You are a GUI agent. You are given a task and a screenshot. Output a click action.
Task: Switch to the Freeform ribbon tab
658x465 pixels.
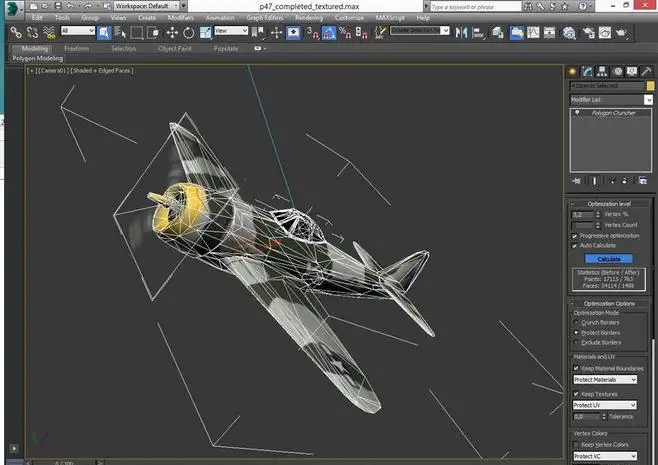pos(77,48)
